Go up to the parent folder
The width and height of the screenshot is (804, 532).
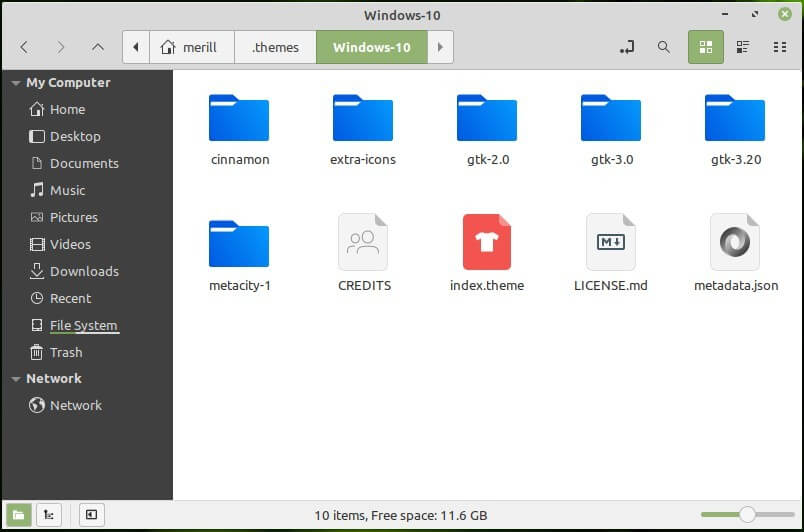click(97, 47)
